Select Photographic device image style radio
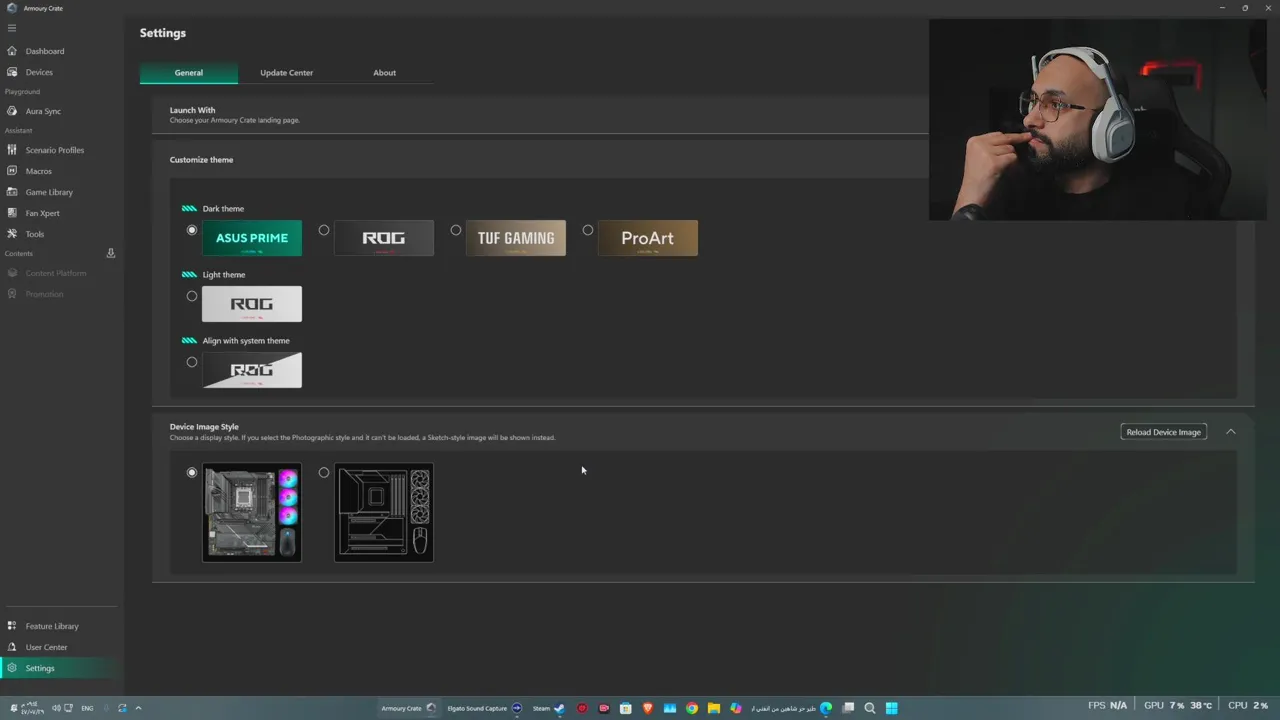The height and width of the screenshot is (720, 1280). point(192,472)
